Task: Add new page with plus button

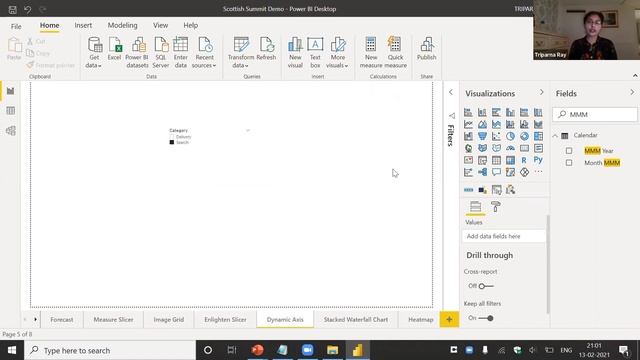Action: click(449, 320)
